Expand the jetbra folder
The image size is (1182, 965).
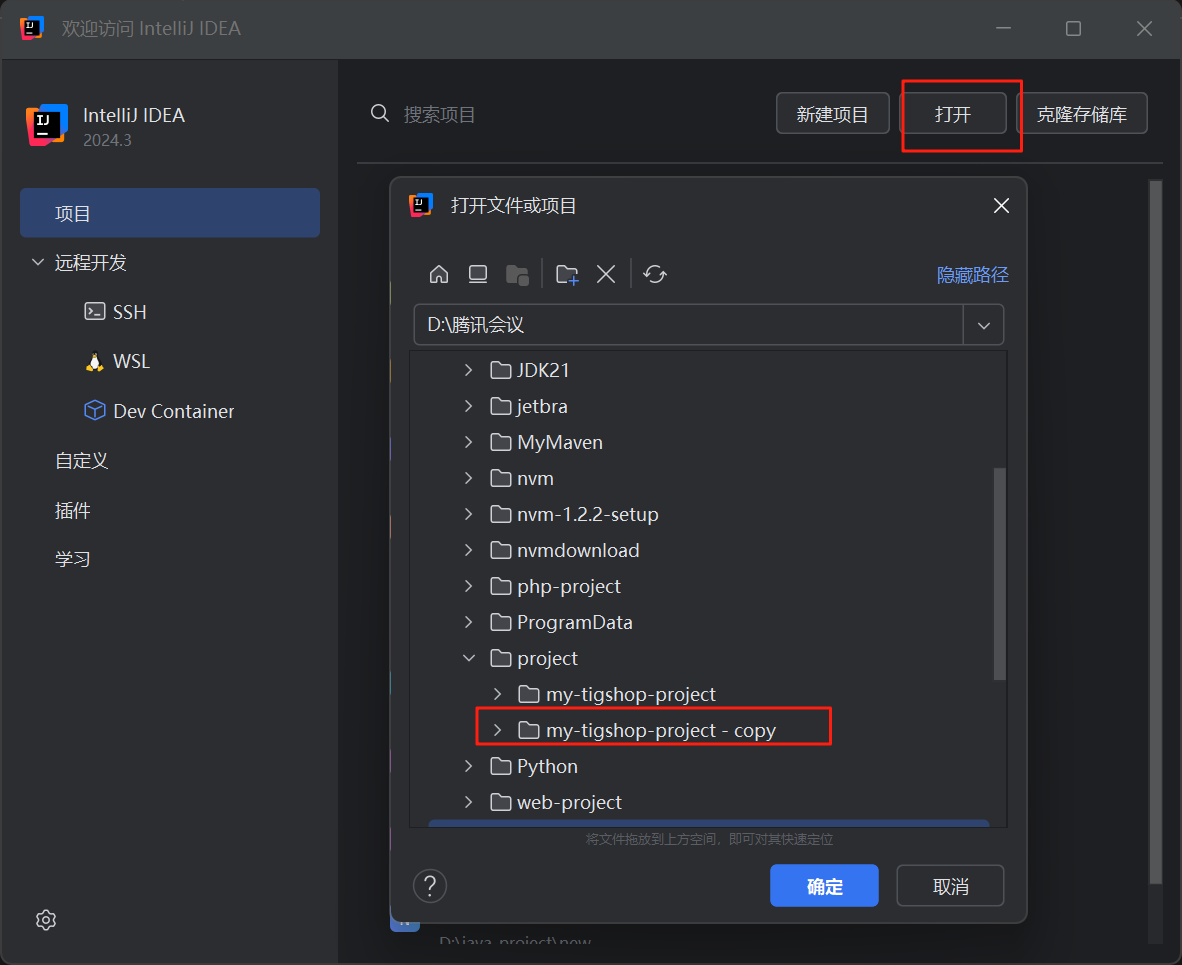pos(469,406)
